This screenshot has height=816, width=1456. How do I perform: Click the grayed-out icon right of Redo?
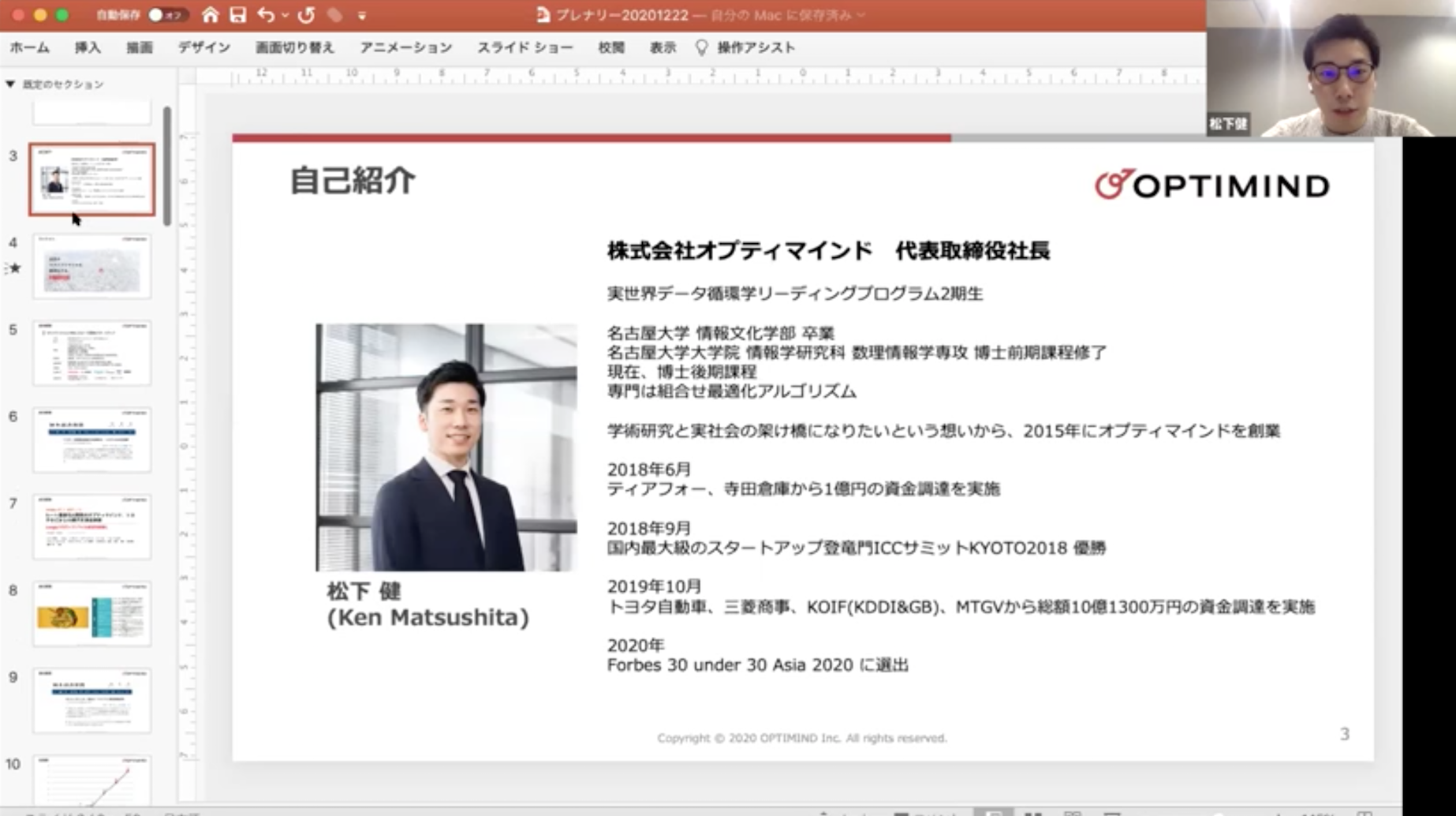[x=334, y=15]
